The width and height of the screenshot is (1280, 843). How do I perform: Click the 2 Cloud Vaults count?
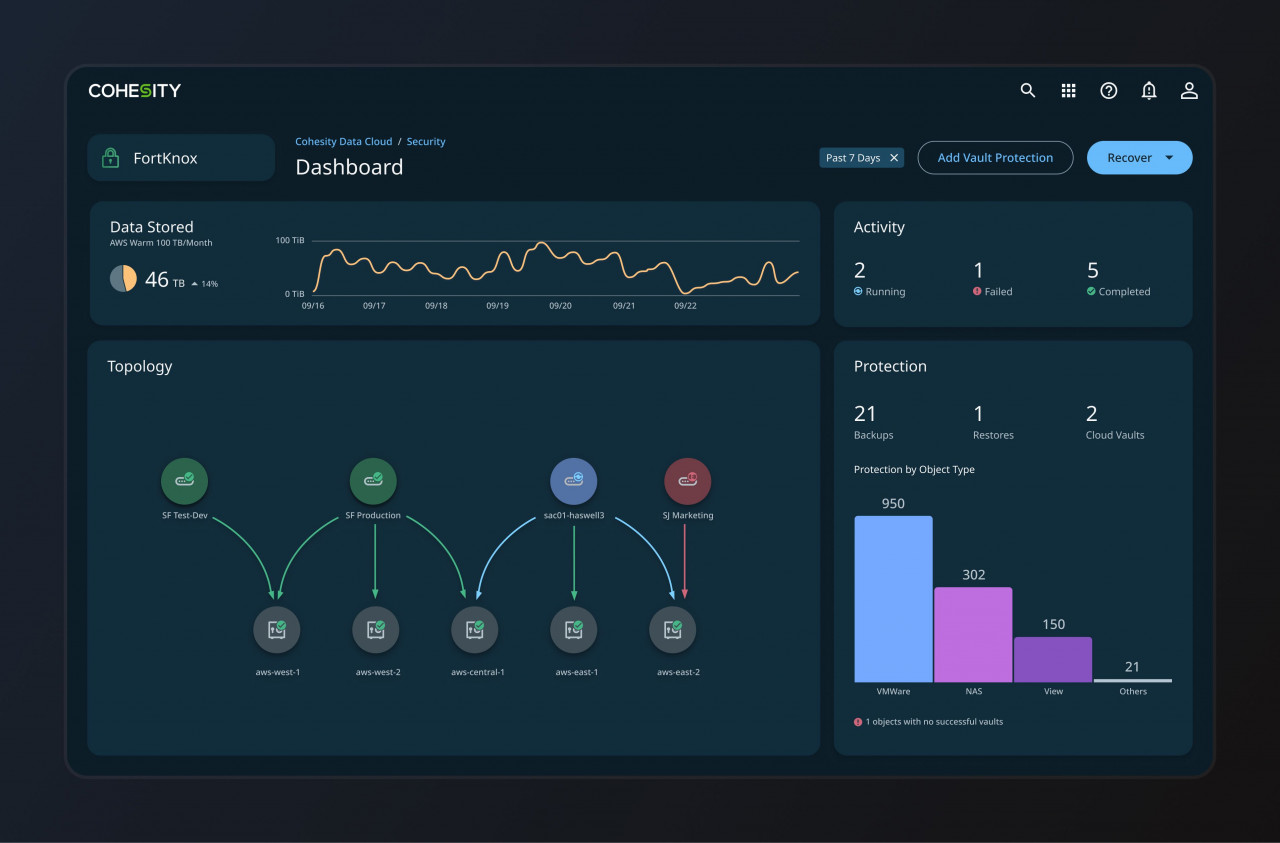click(1092, 414)
